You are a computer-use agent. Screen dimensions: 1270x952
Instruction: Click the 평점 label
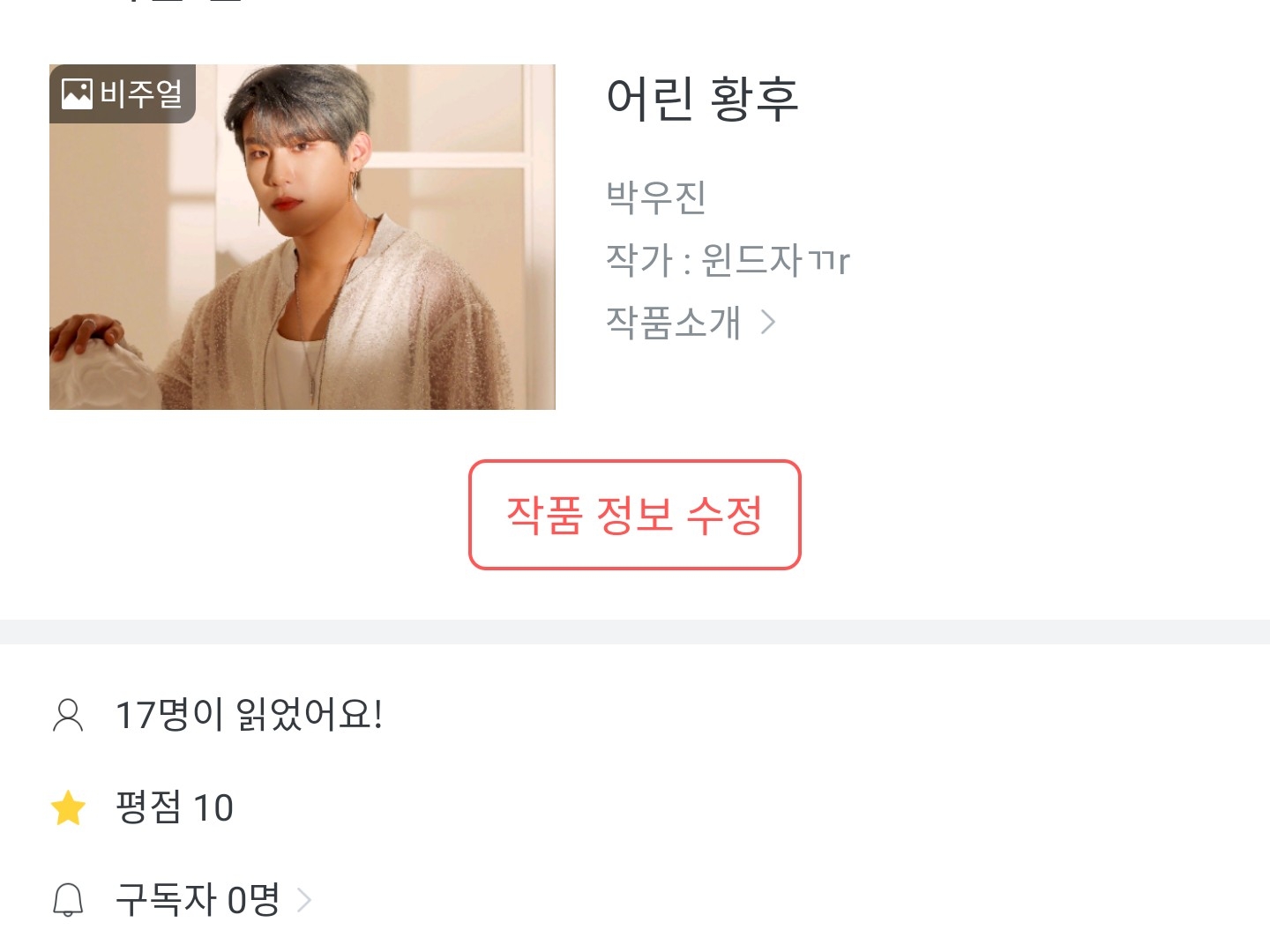(x=148, y=807)
